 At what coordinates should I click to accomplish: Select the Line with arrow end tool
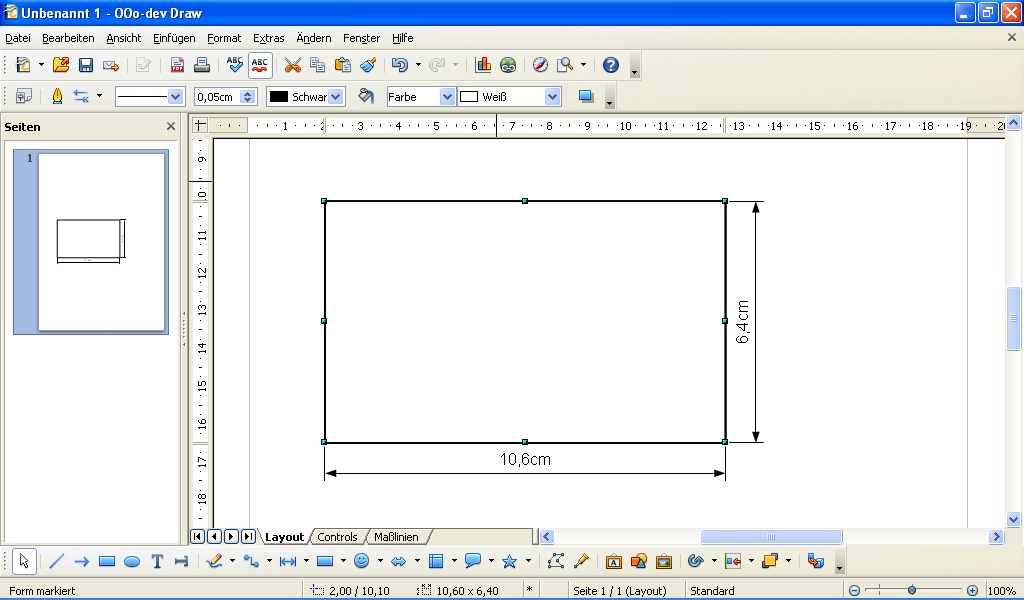coord(82,561)
